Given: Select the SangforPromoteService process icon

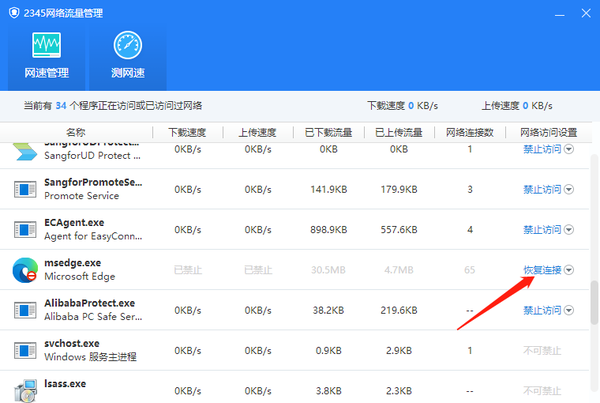Looking at the screenshot, I should pos(24,189).
